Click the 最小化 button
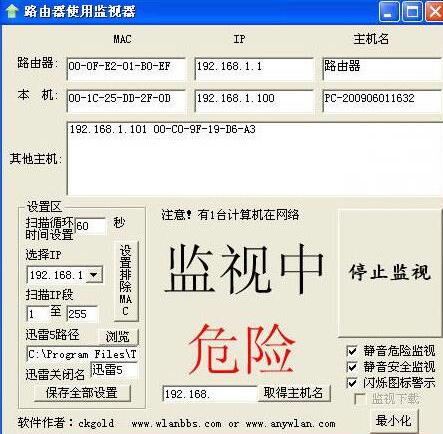 click(x=394, y=421)
